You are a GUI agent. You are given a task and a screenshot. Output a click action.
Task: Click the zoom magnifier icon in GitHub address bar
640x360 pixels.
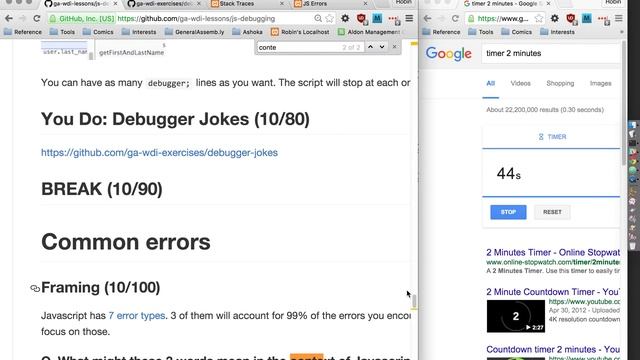(318, 18)
